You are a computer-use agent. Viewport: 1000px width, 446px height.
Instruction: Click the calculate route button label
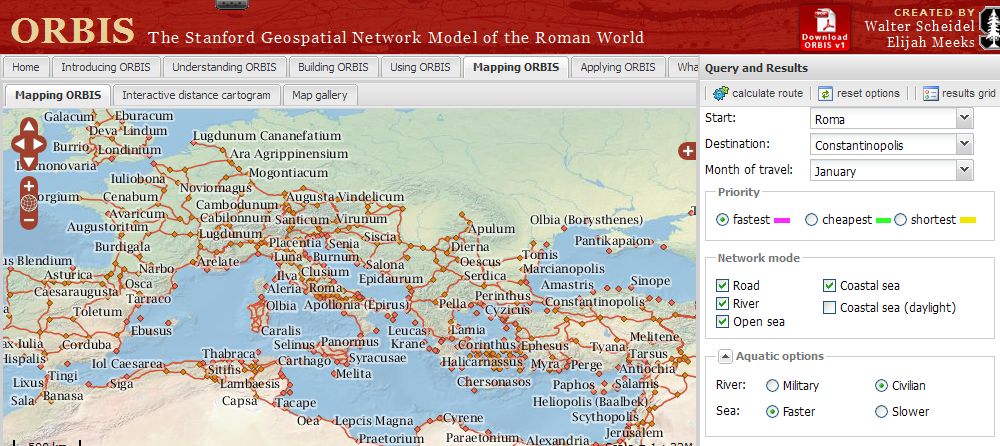pos(767,93)
